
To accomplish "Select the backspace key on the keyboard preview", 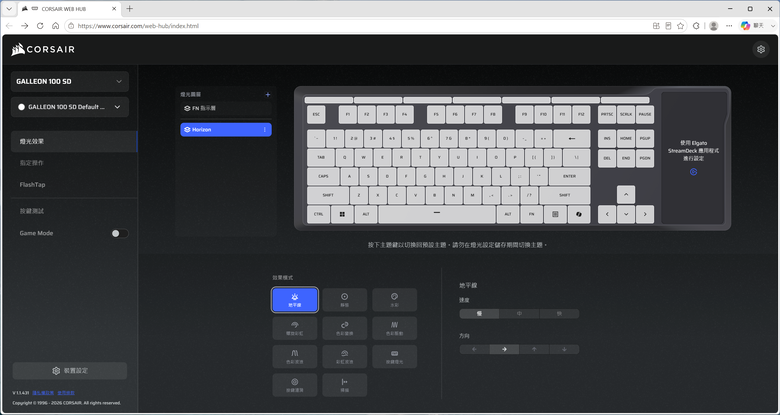I will (572, 138).
